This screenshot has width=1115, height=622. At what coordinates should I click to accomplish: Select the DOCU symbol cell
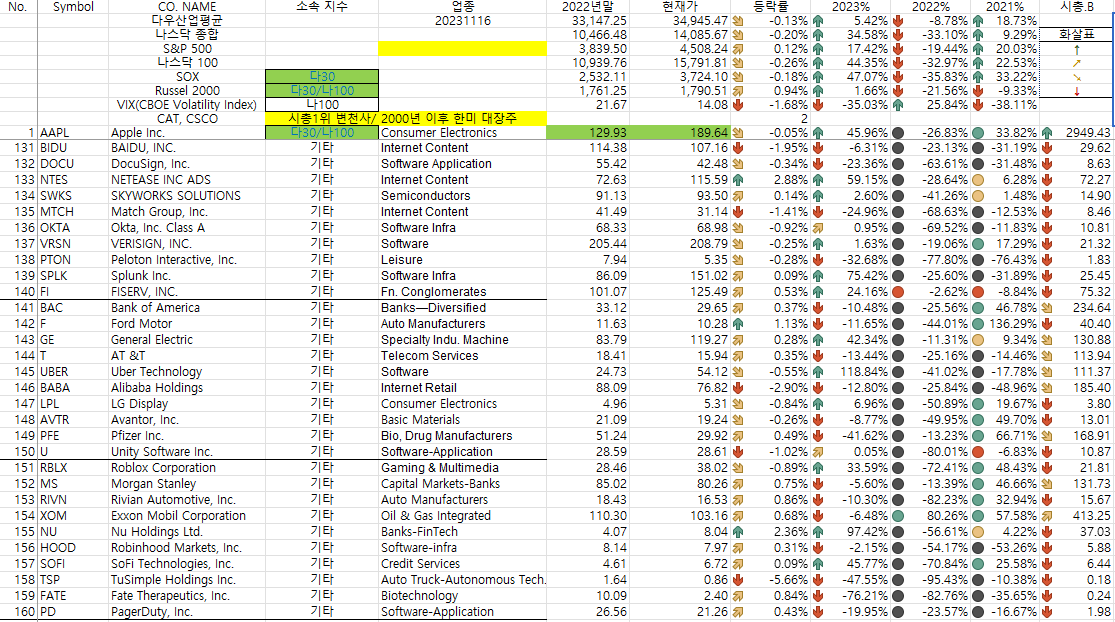click(73, 163)
